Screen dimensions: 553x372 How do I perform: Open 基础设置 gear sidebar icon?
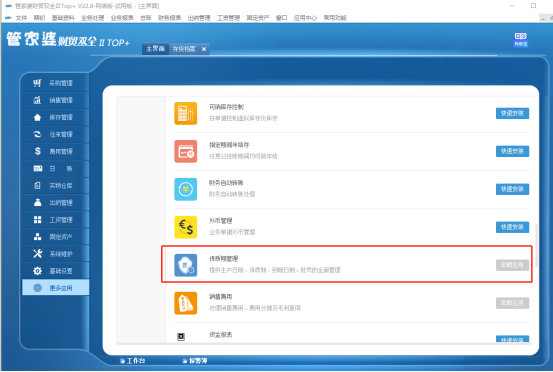pyautogui.click(x=37, y=271)
